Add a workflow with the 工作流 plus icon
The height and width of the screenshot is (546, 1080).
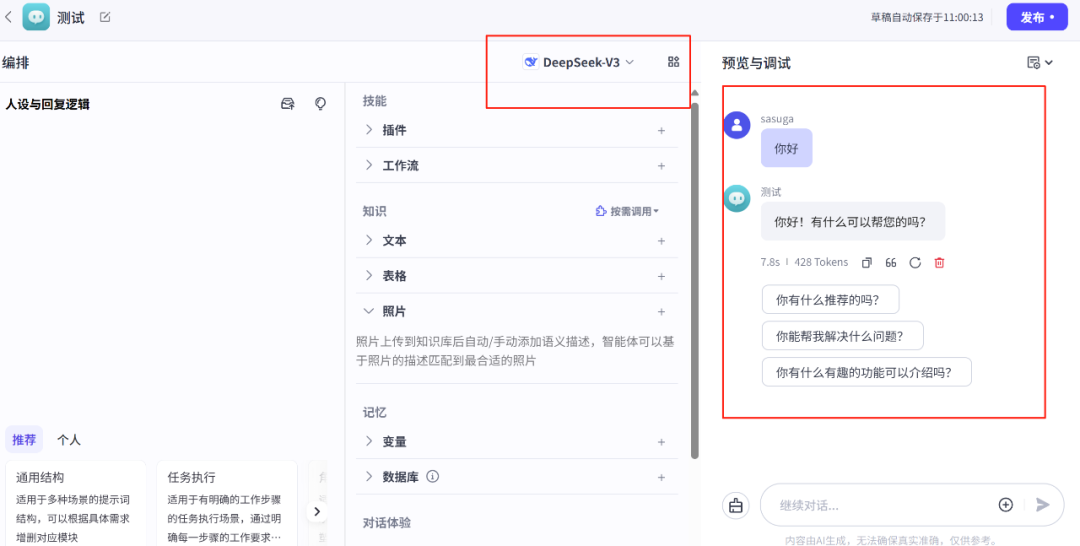point(661,166)
